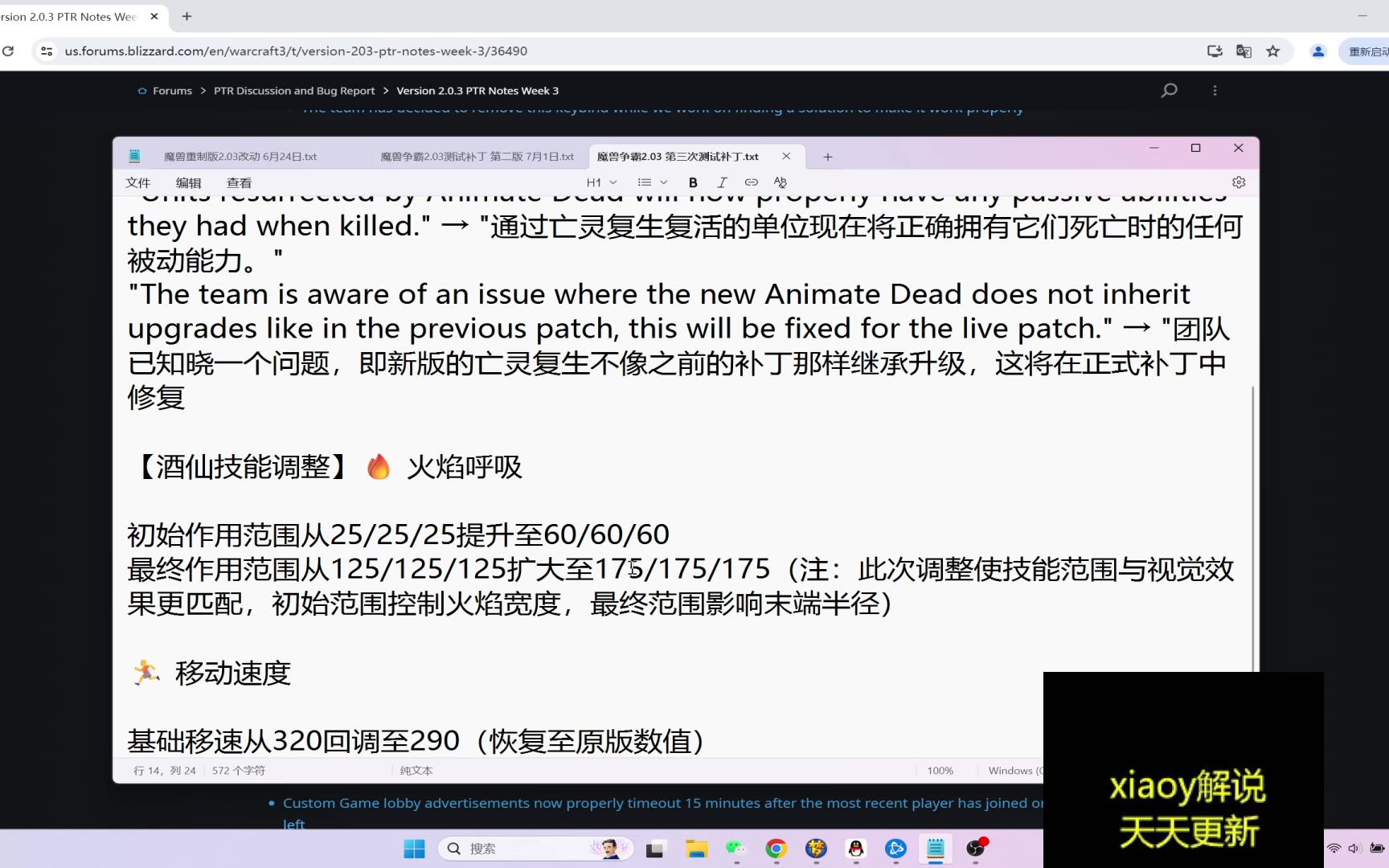Image resolution: width=1389 pixels, height=868 pixels.
Task: Toggle italic formatting in Notepad
Action: [x=722, y=182]
